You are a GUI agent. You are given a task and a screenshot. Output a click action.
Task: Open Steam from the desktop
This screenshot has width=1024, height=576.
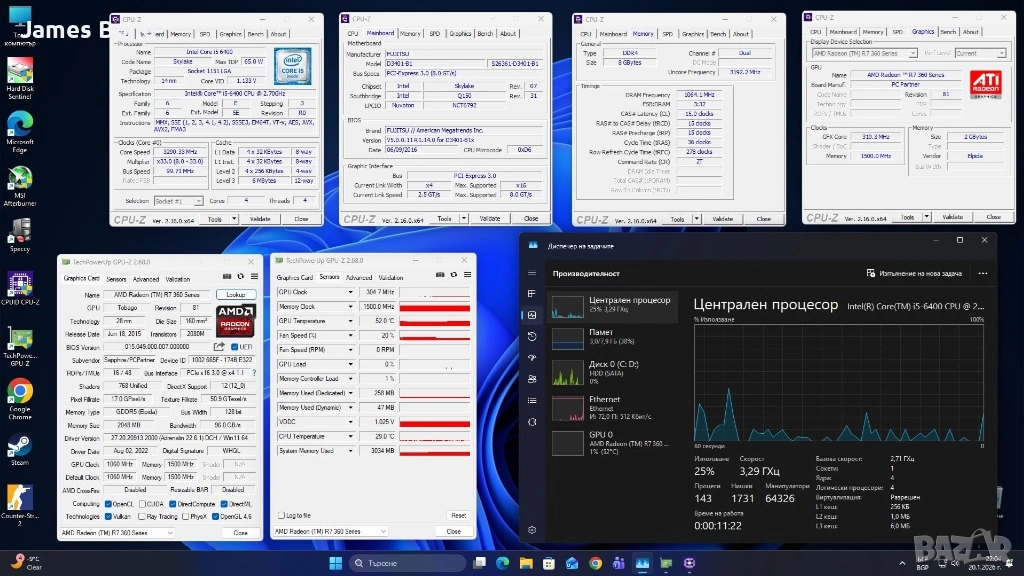click(19, 449)
